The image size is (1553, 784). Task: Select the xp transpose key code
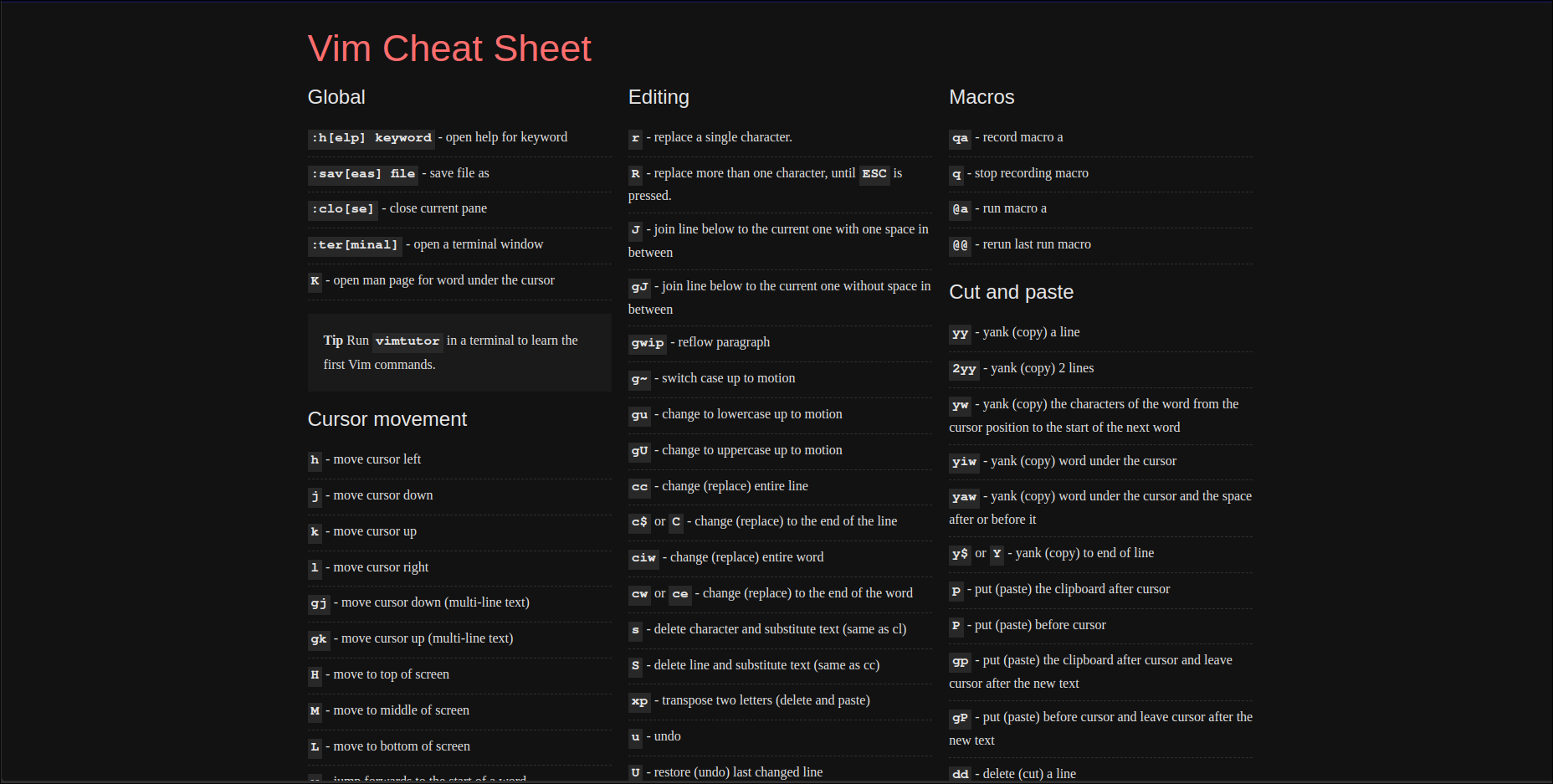640,701
